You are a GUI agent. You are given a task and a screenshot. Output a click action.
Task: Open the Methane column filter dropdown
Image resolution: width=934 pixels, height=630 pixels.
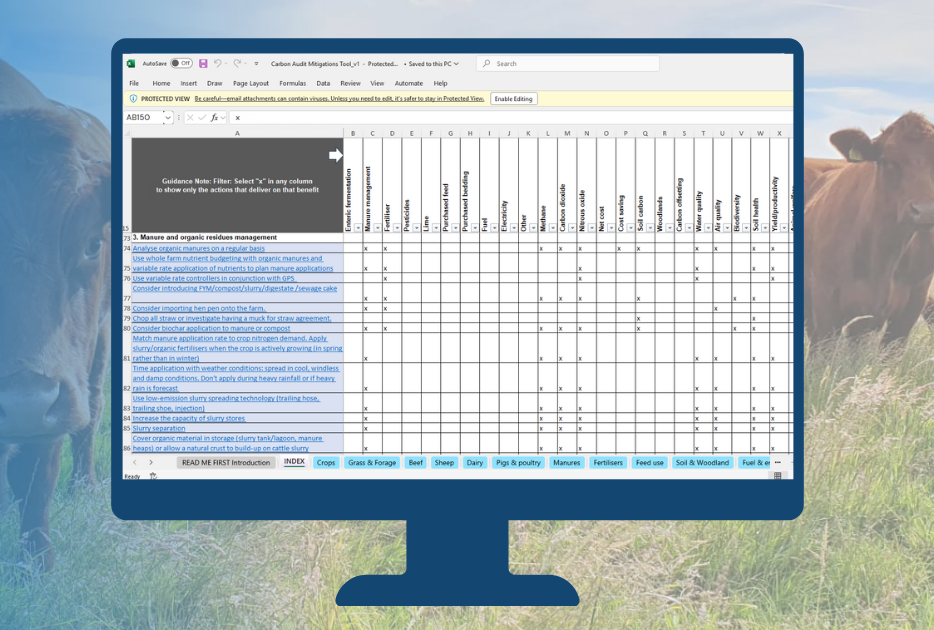coord(552,228)
